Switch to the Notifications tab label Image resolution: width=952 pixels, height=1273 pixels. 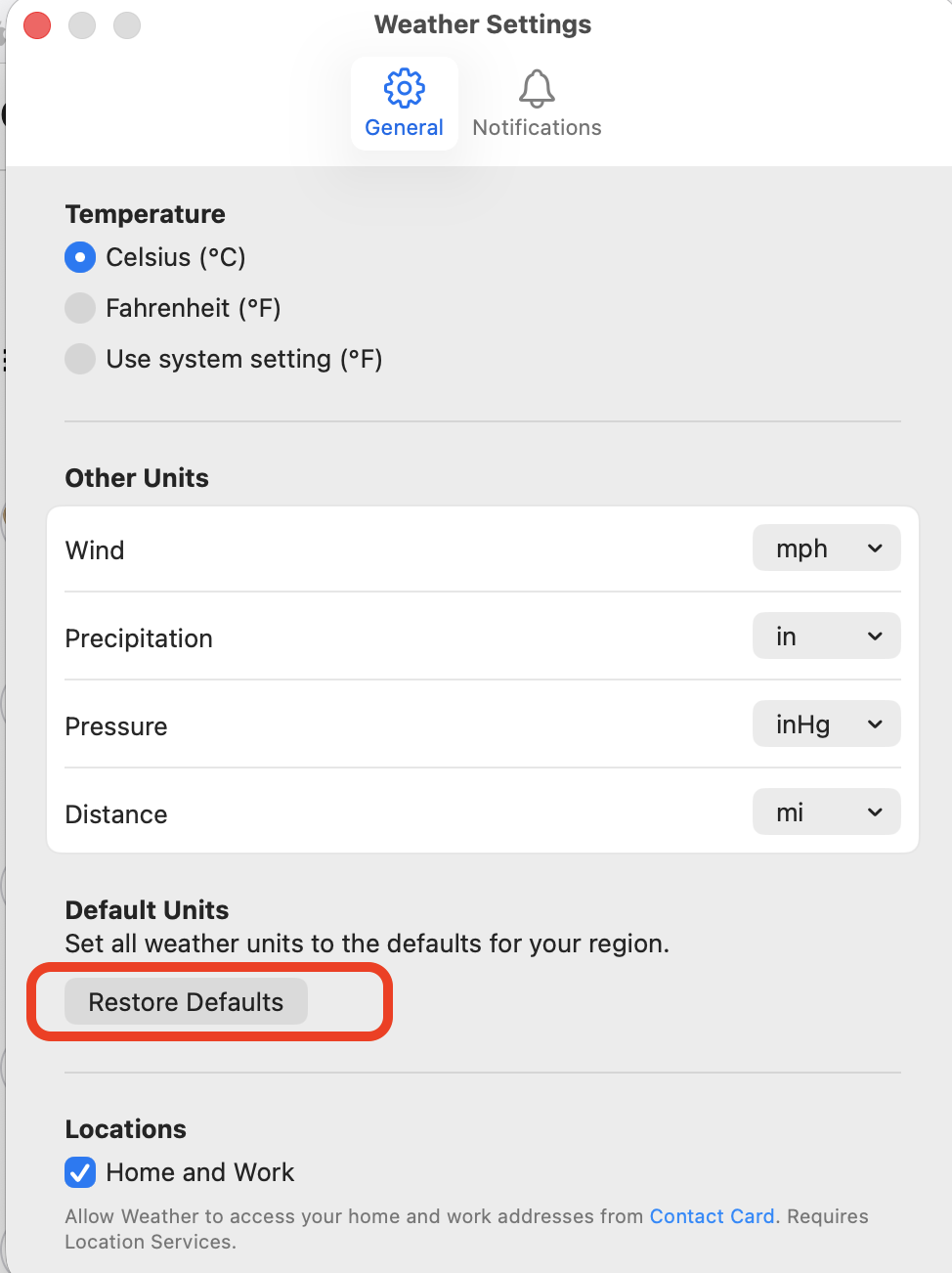pos(537,128)
